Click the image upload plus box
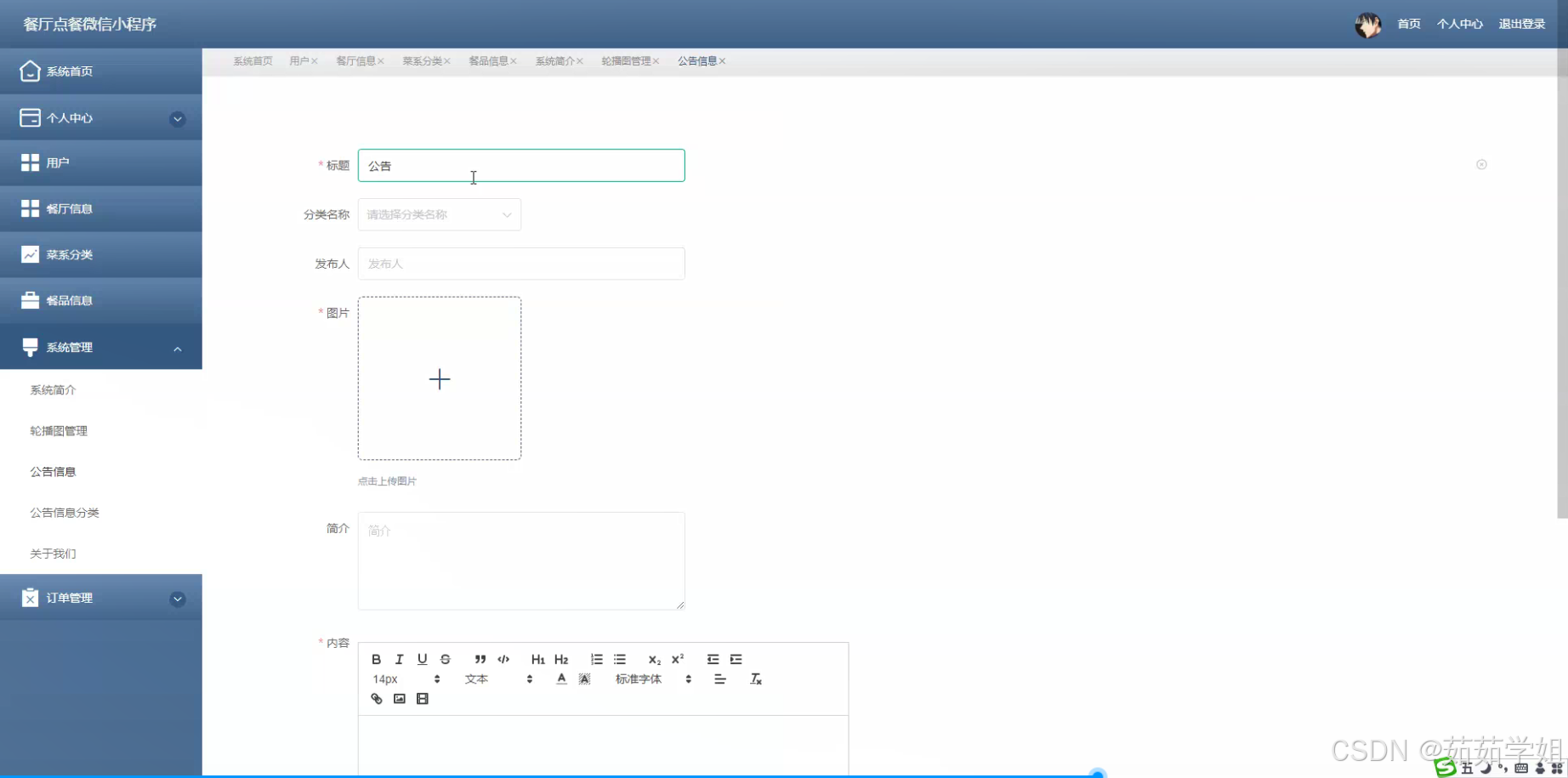 440,378
